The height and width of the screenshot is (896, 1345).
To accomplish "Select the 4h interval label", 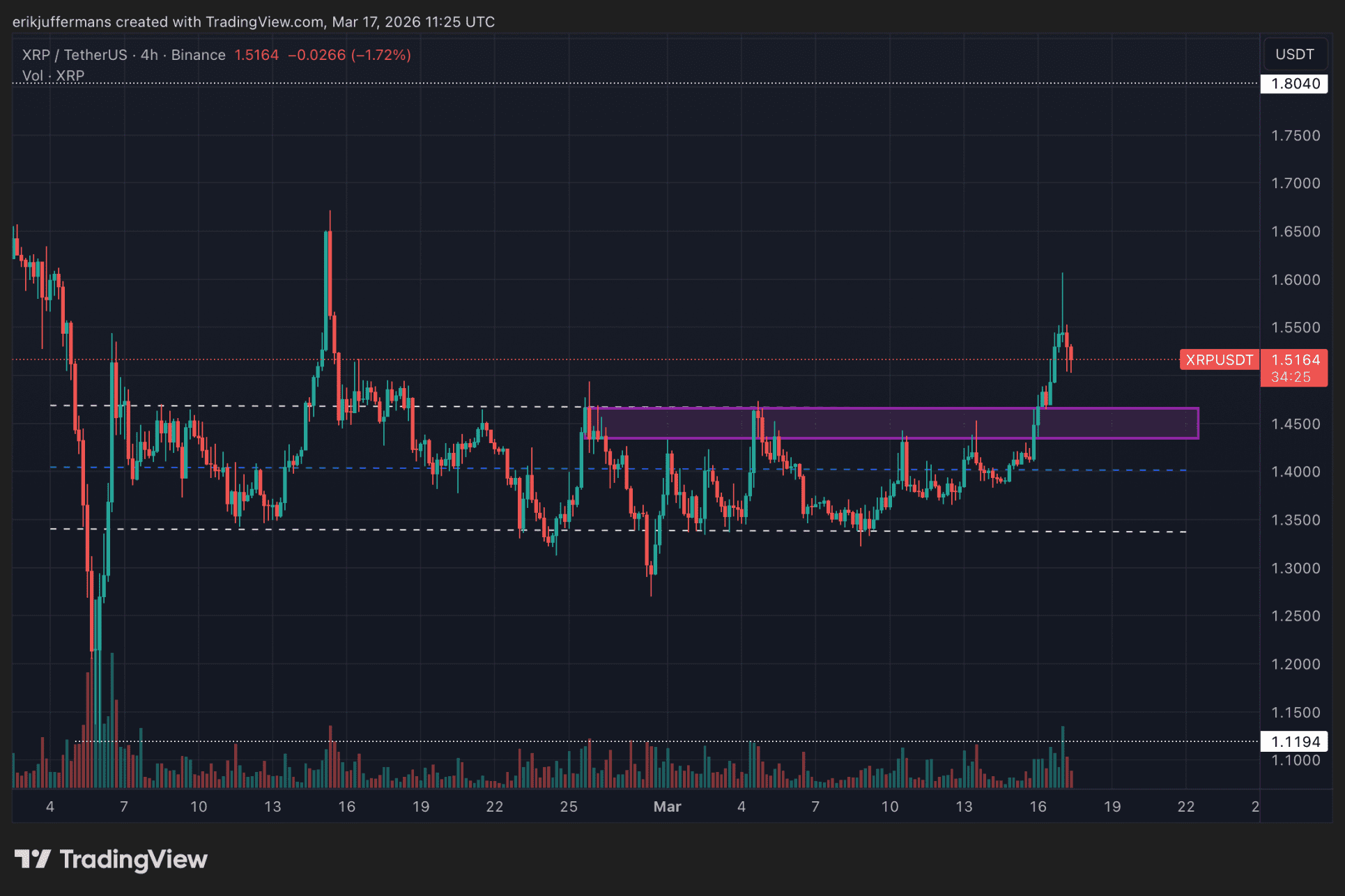I will tap(149, 55).
